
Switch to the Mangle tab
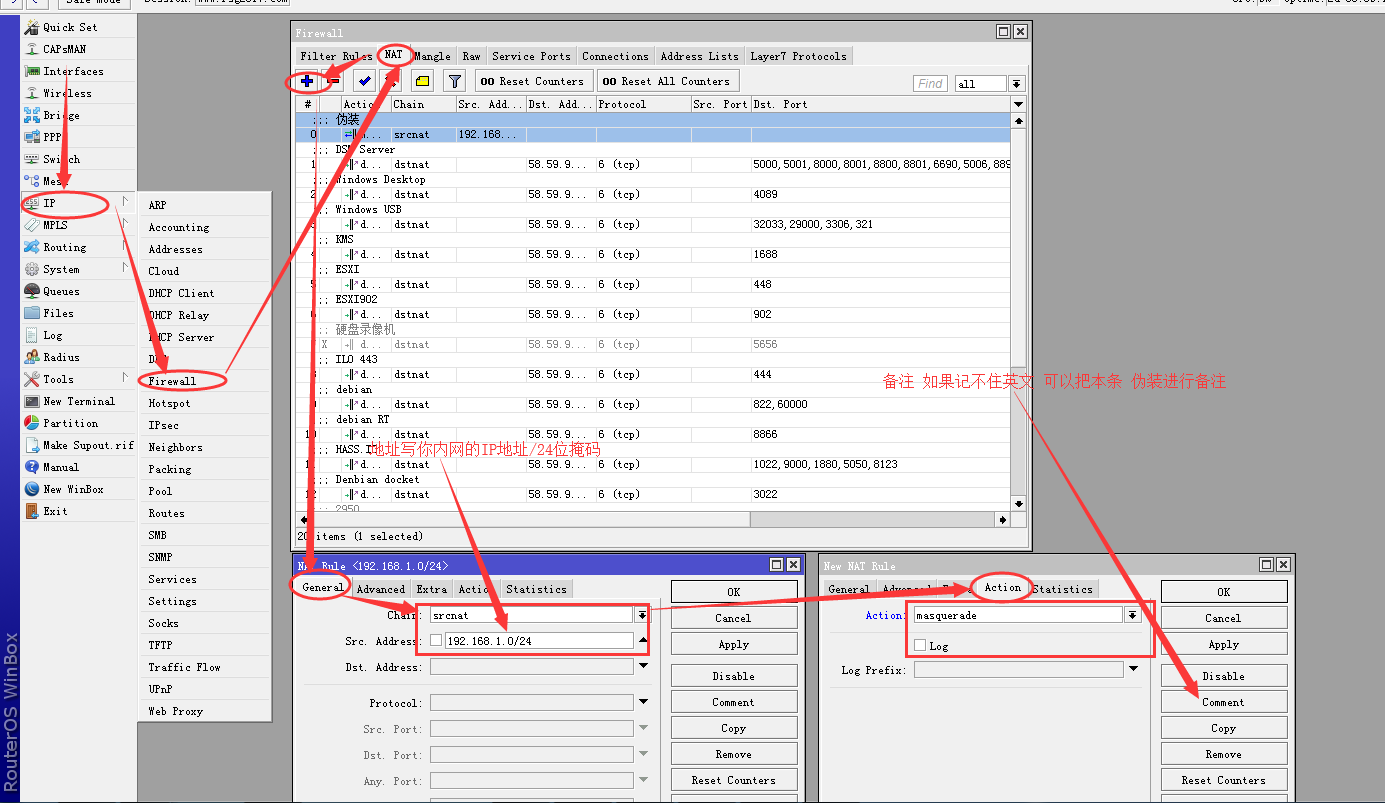(433, 56)
